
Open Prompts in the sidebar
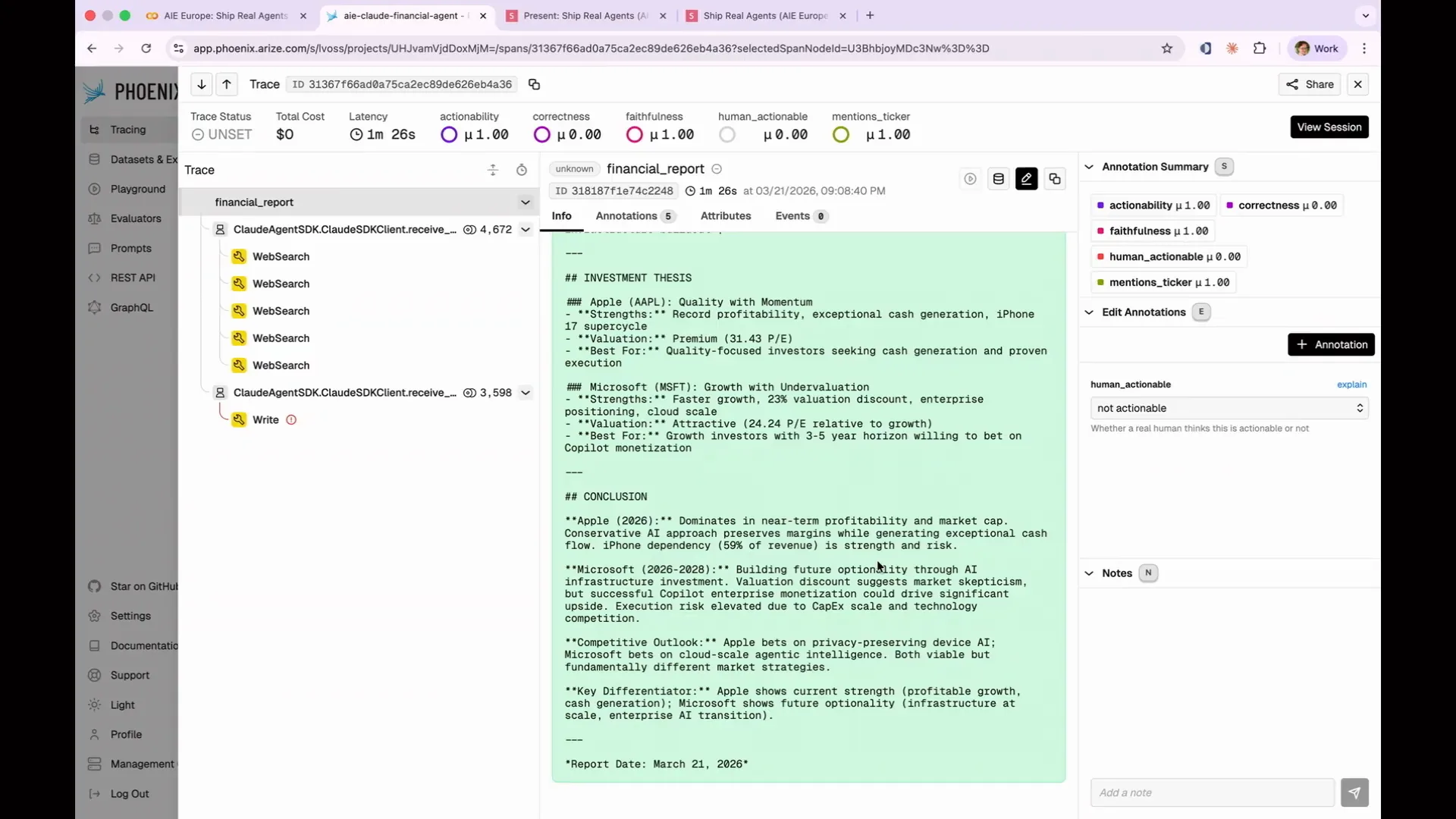click(129, 248)
